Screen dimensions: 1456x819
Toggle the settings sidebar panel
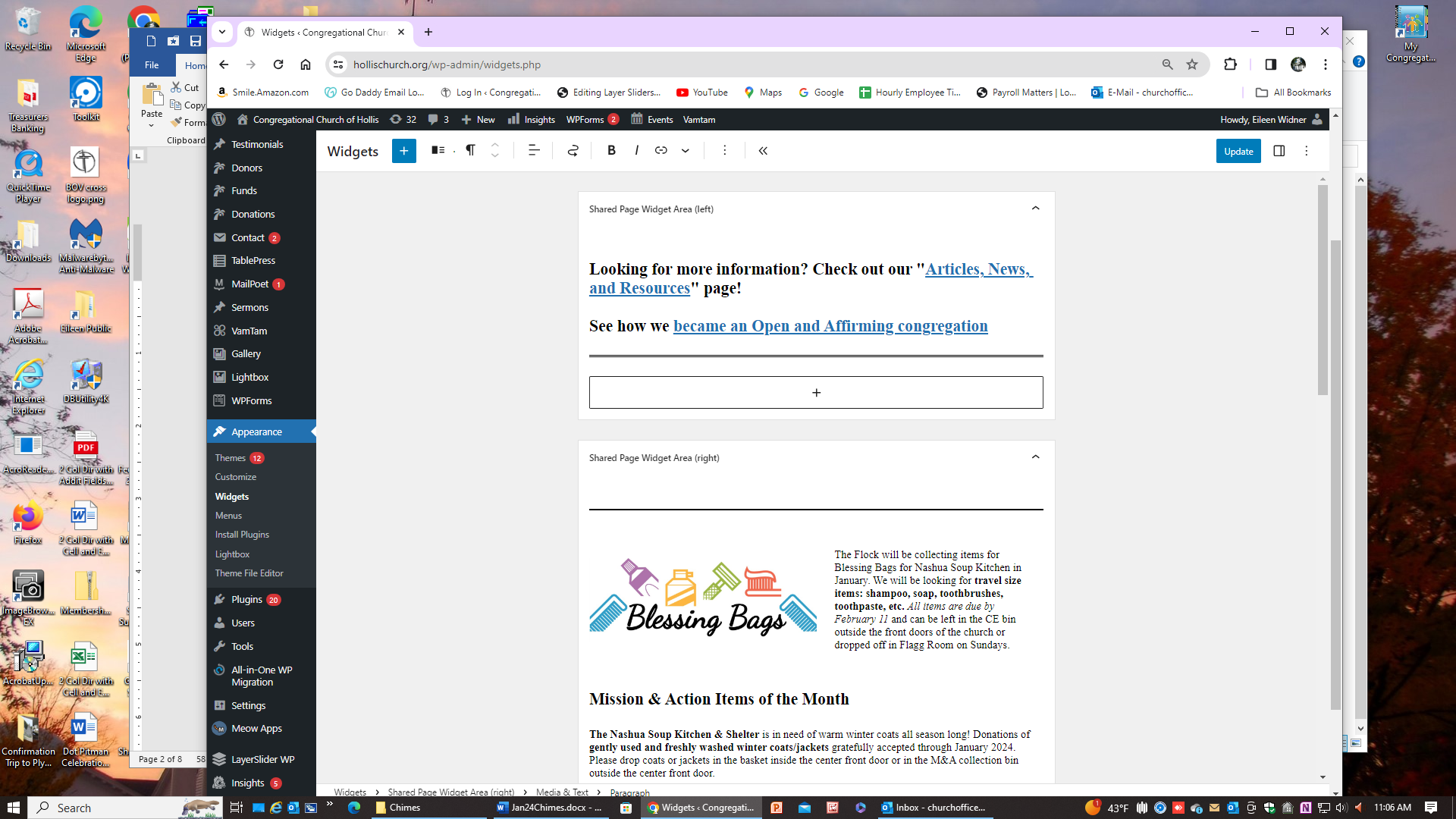pyautogui.click(x=1279, y=151)
